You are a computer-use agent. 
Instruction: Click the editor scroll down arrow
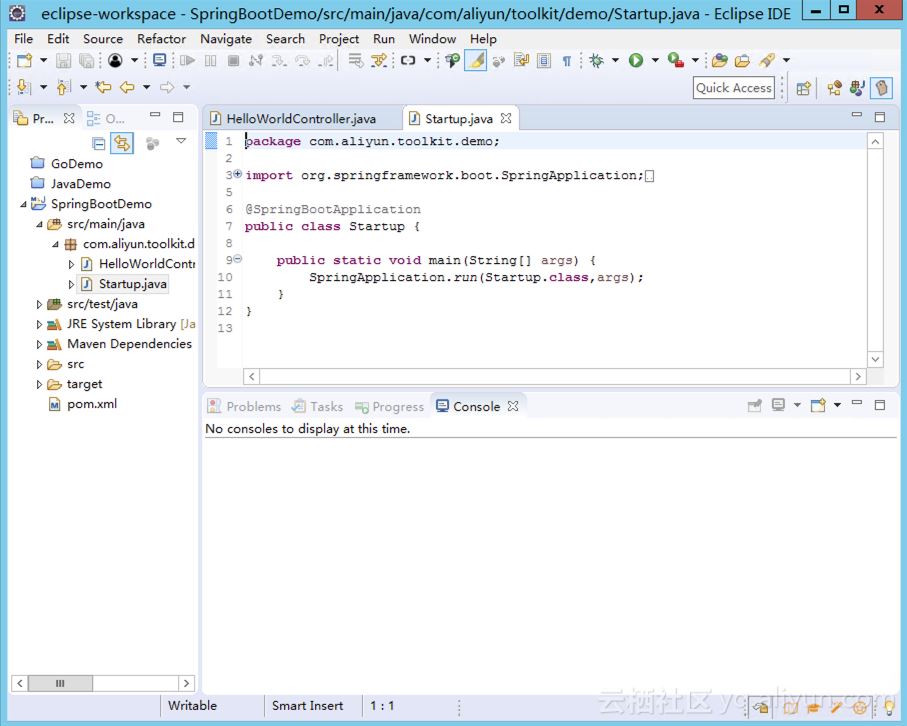(x=875, y=359)
